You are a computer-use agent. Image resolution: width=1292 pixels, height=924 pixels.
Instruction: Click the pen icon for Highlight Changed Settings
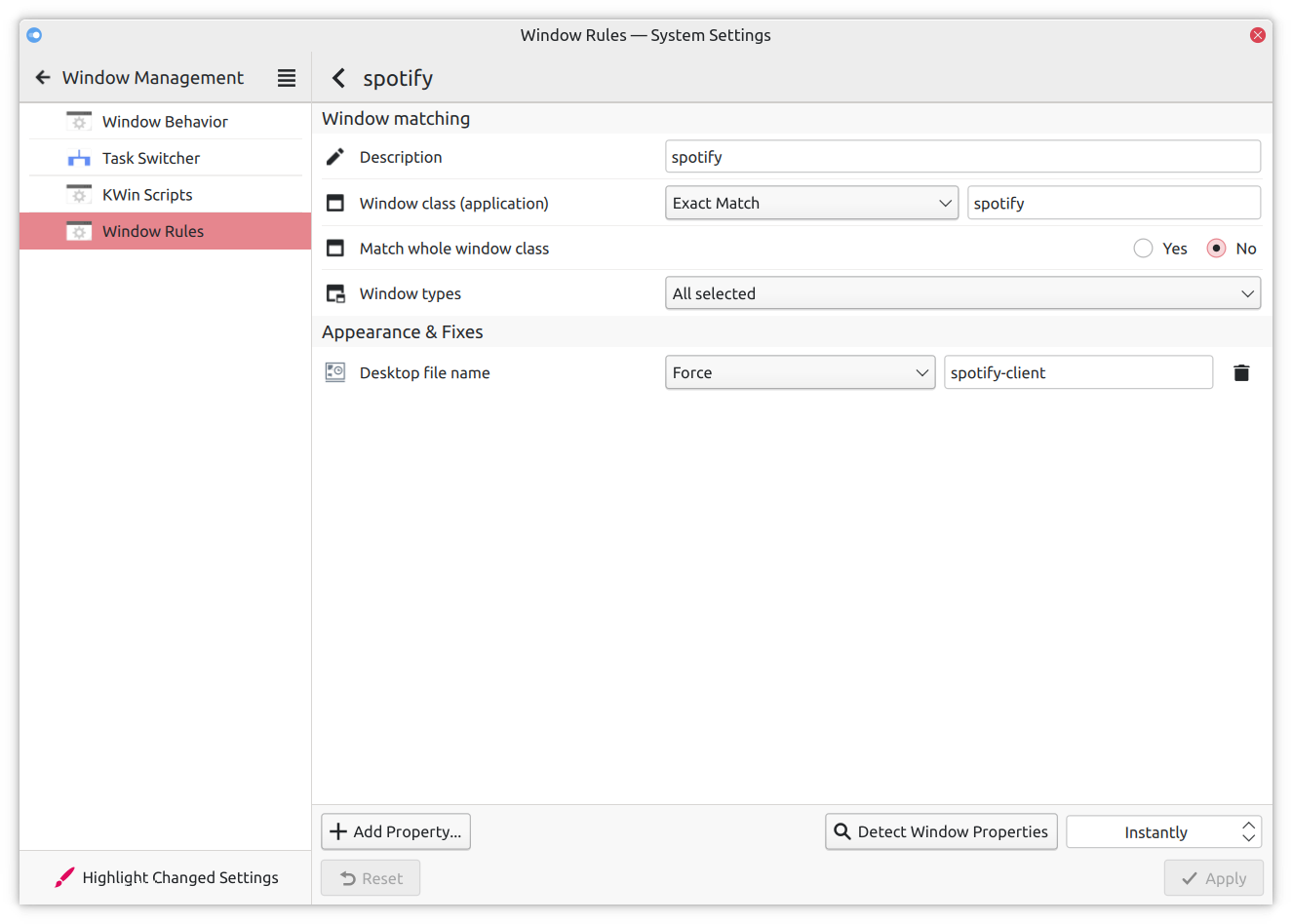pyautogui.click(x=64, y=877)
